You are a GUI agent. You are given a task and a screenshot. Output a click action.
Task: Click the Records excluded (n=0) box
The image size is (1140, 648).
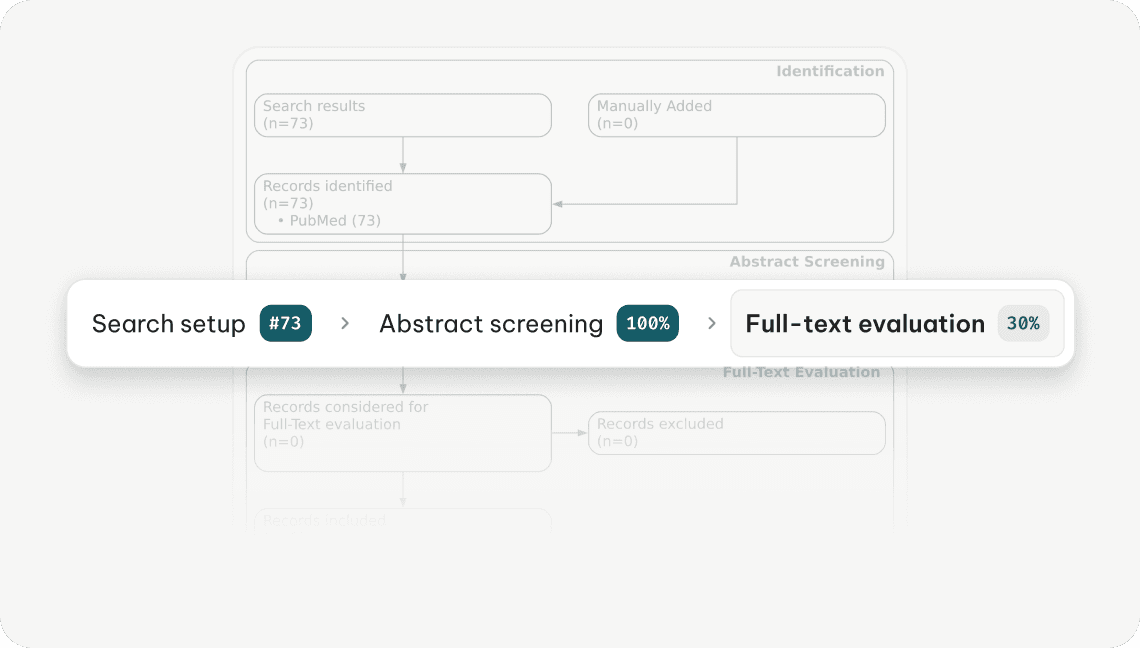click(736, 433)
